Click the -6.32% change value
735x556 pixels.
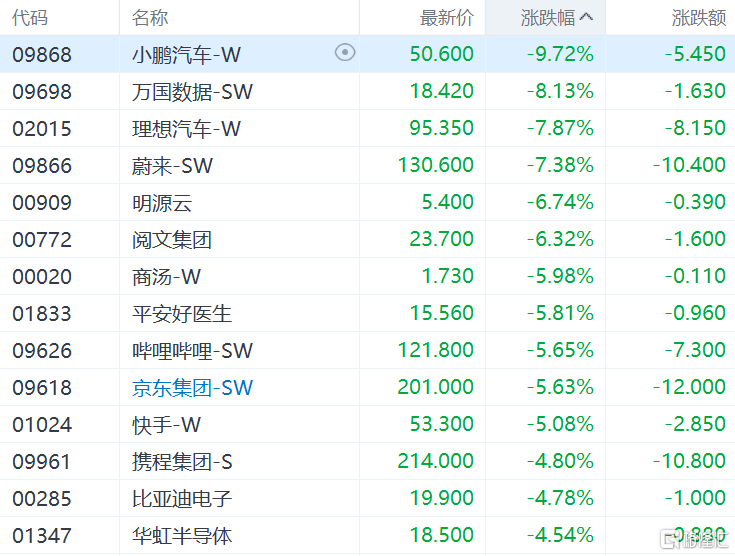[x=561, y=239]
